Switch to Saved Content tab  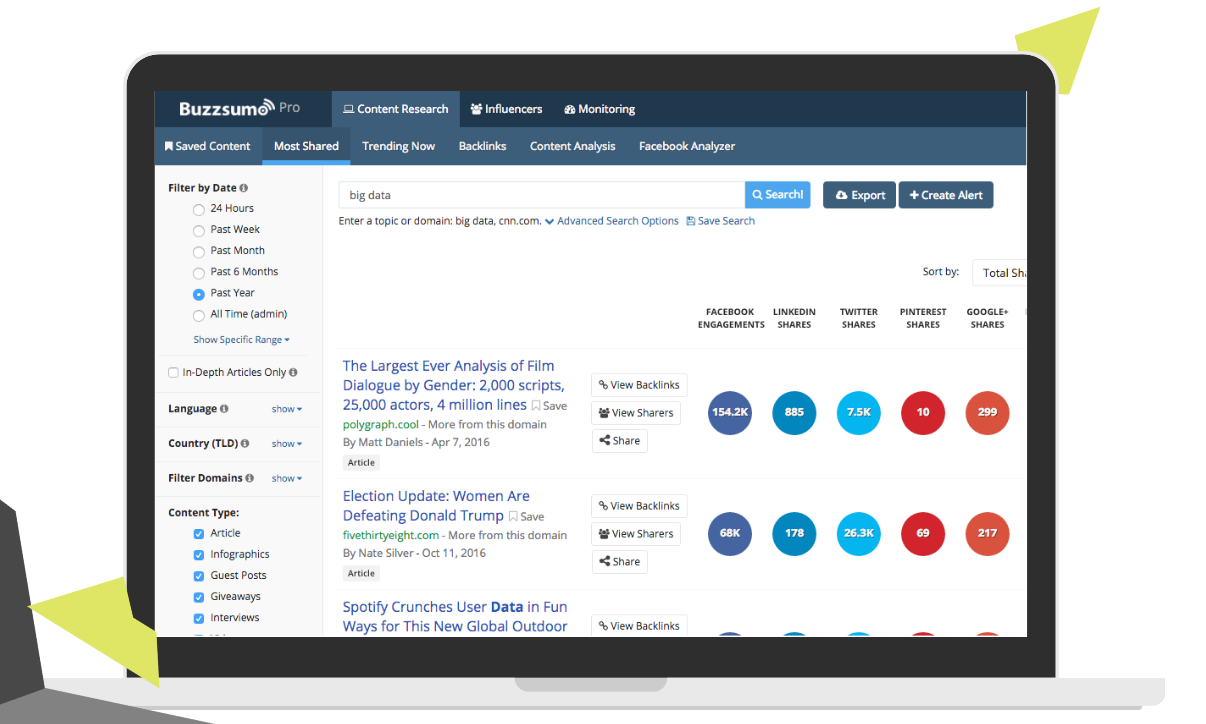[x=207, y=146]
